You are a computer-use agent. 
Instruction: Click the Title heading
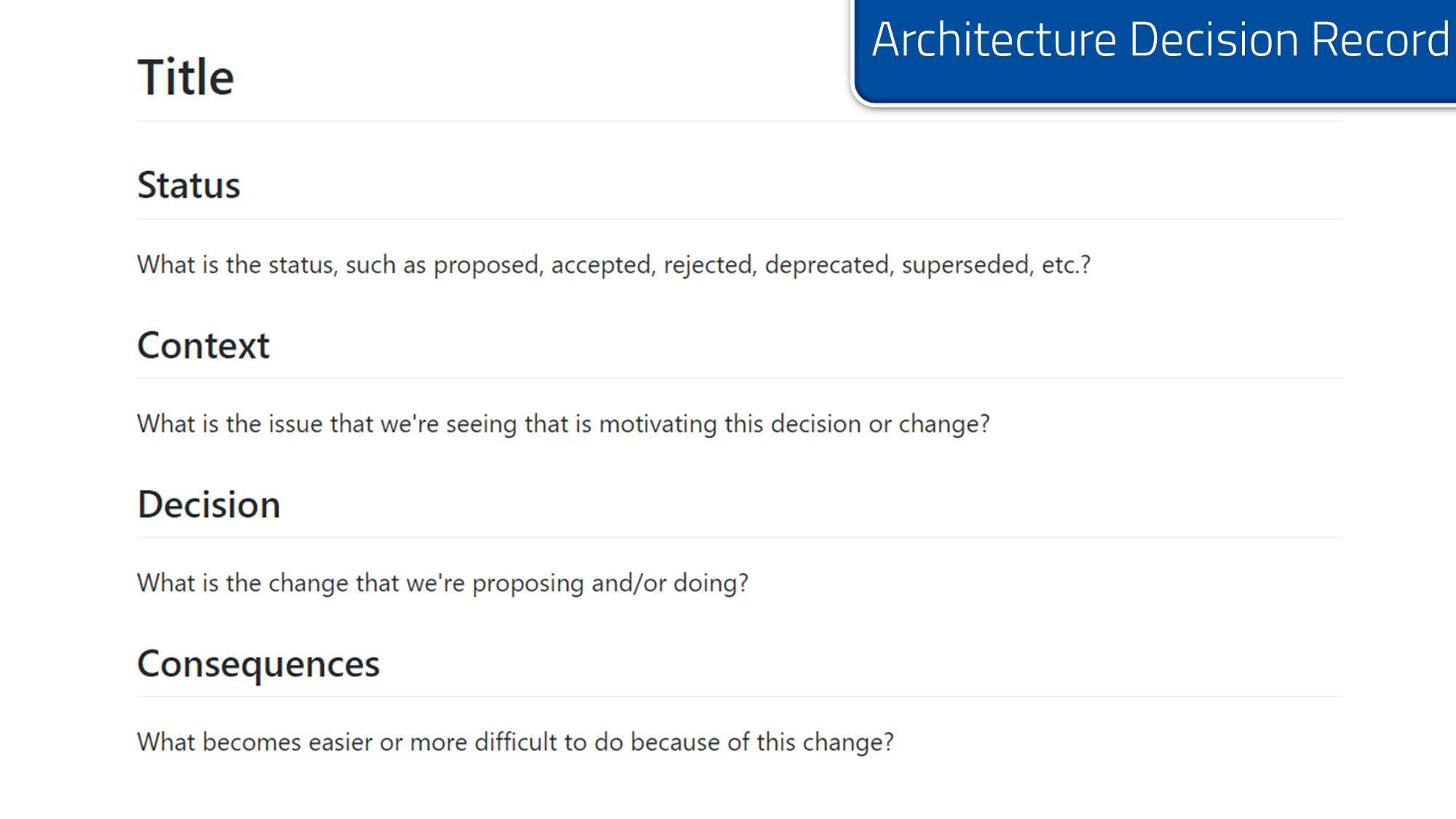(186, 77)
